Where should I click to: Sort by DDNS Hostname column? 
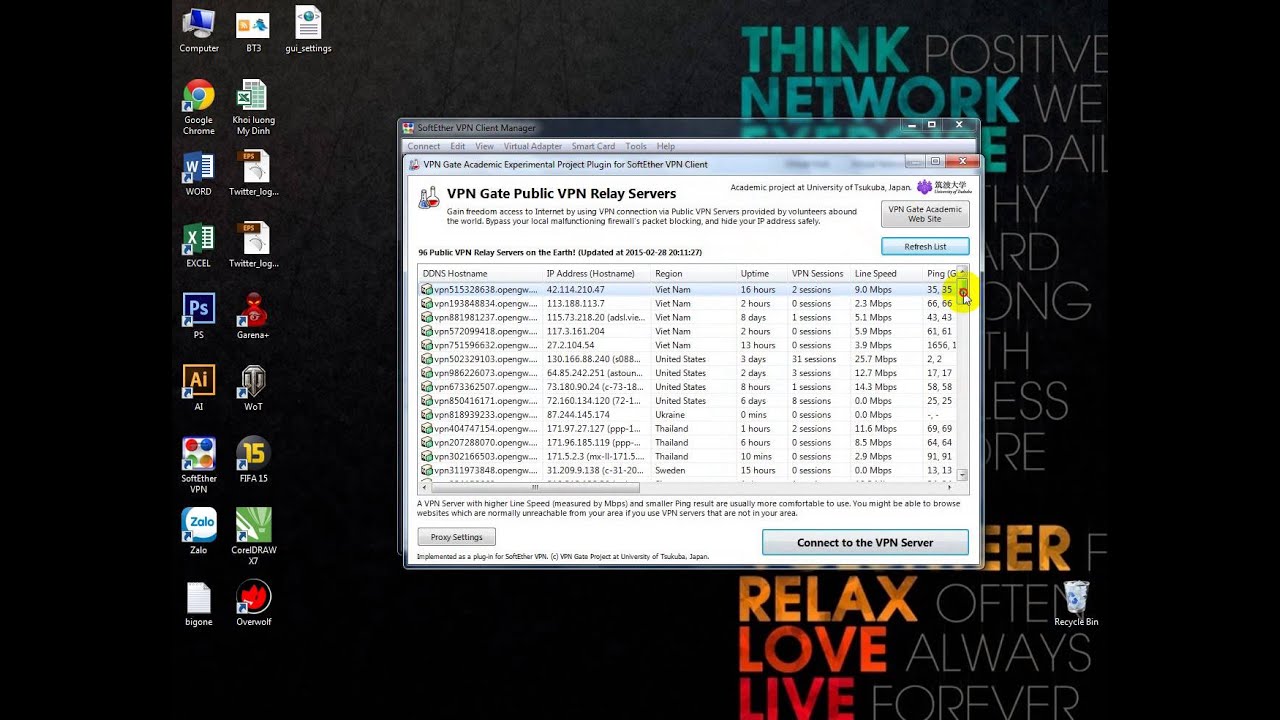coord(480,273)
